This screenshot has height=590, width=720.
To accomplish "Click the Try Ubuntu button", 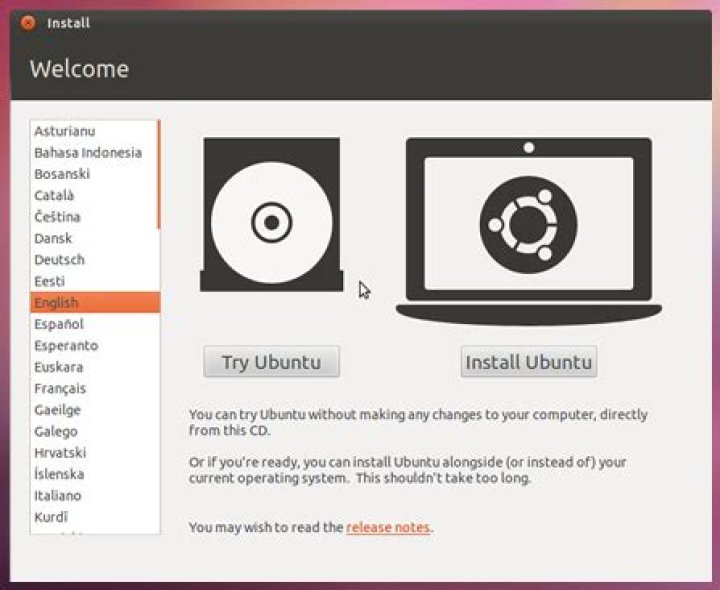I will click(x=271, y=362).
